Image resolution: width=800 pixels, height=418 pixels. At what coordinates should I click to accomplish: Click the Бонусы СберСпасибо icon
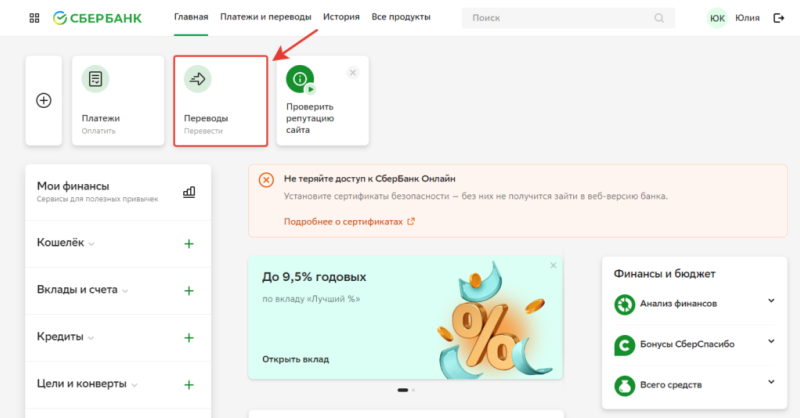pos(624,345)
